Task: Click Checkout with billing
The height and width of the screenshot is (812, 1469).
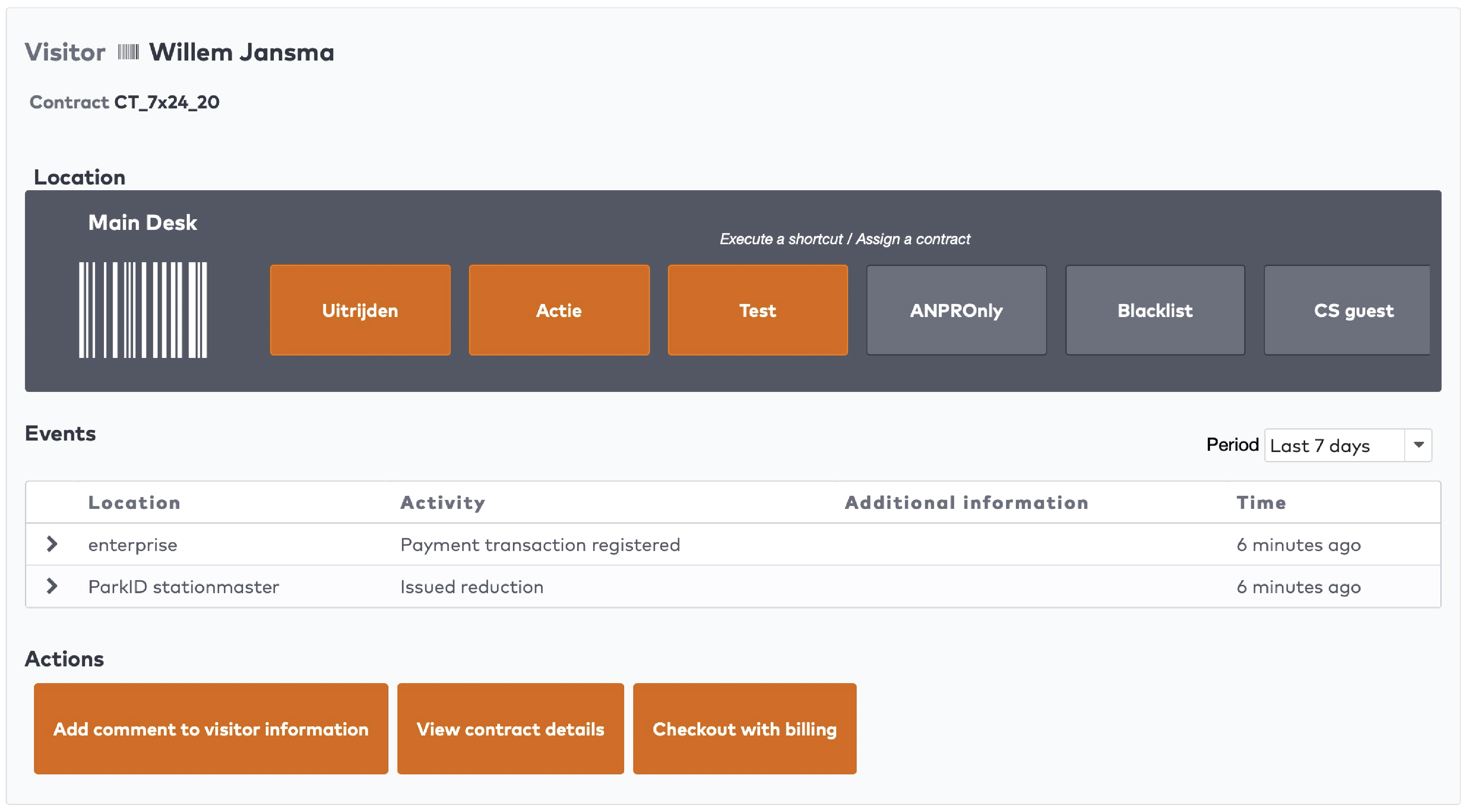Action: click(744, 729)
